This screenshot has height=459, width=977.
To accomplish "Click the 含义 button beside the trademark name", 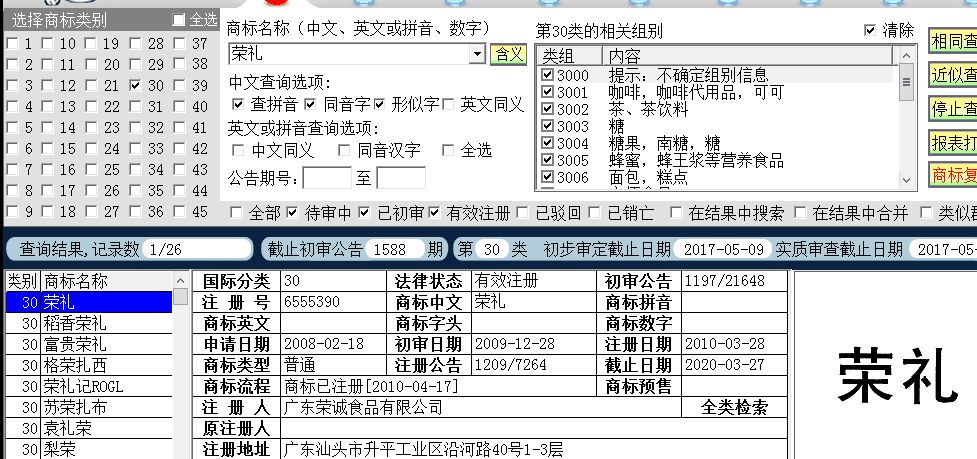I will pos(508,54).
